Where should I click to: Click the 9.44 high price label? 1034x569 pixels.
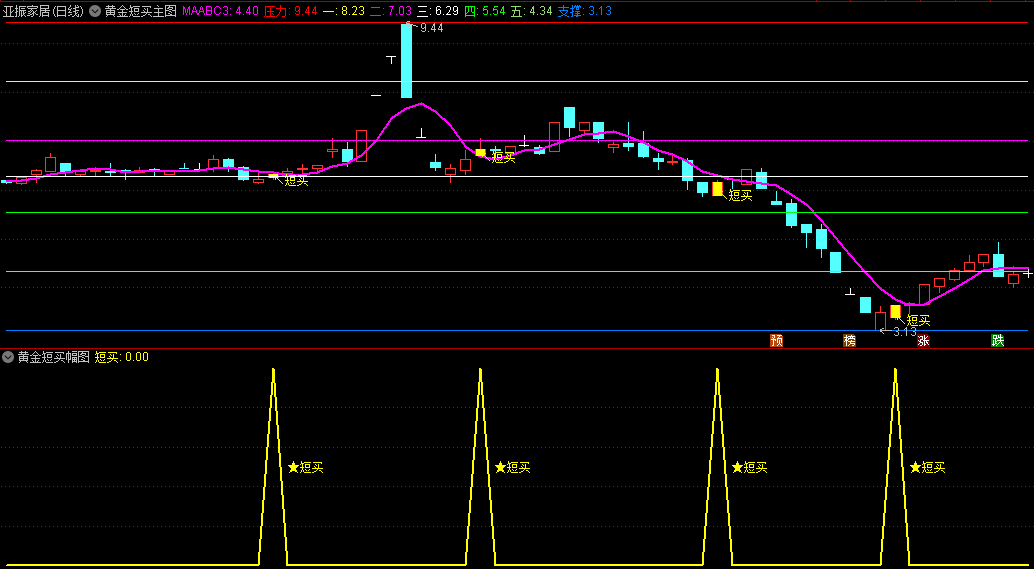coord(431,28)
